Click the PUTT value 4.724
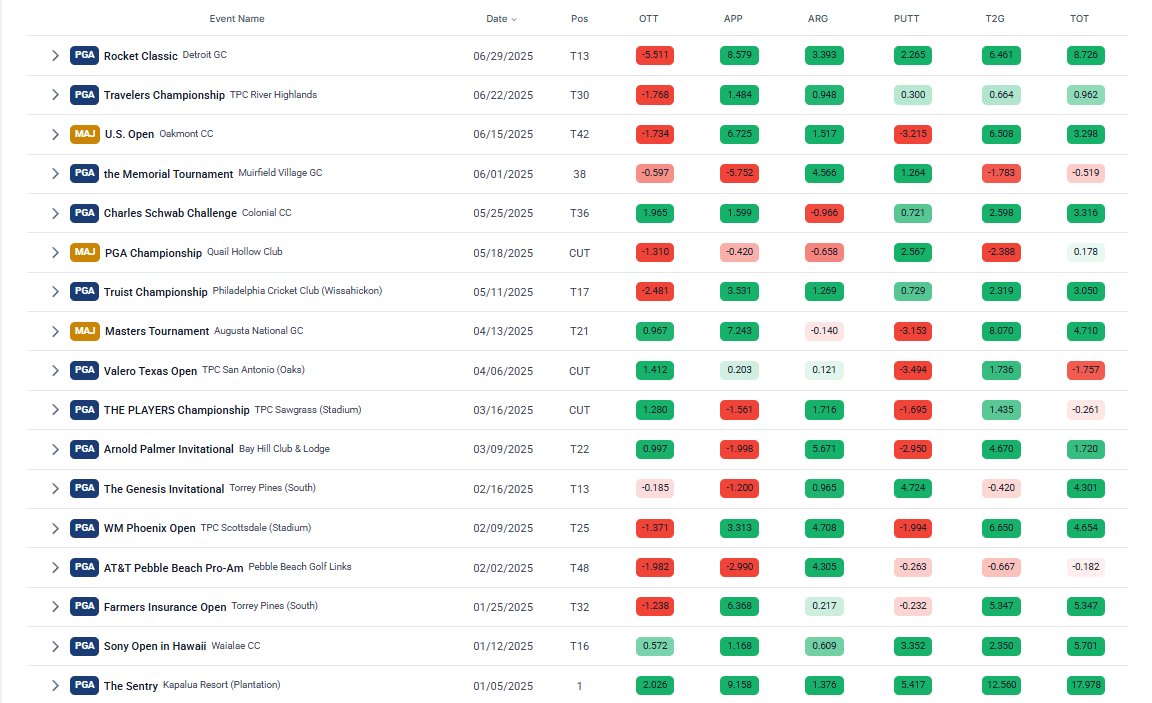Screen dimensions: 1152x703 pyautogui.click(x=913, y=488)
